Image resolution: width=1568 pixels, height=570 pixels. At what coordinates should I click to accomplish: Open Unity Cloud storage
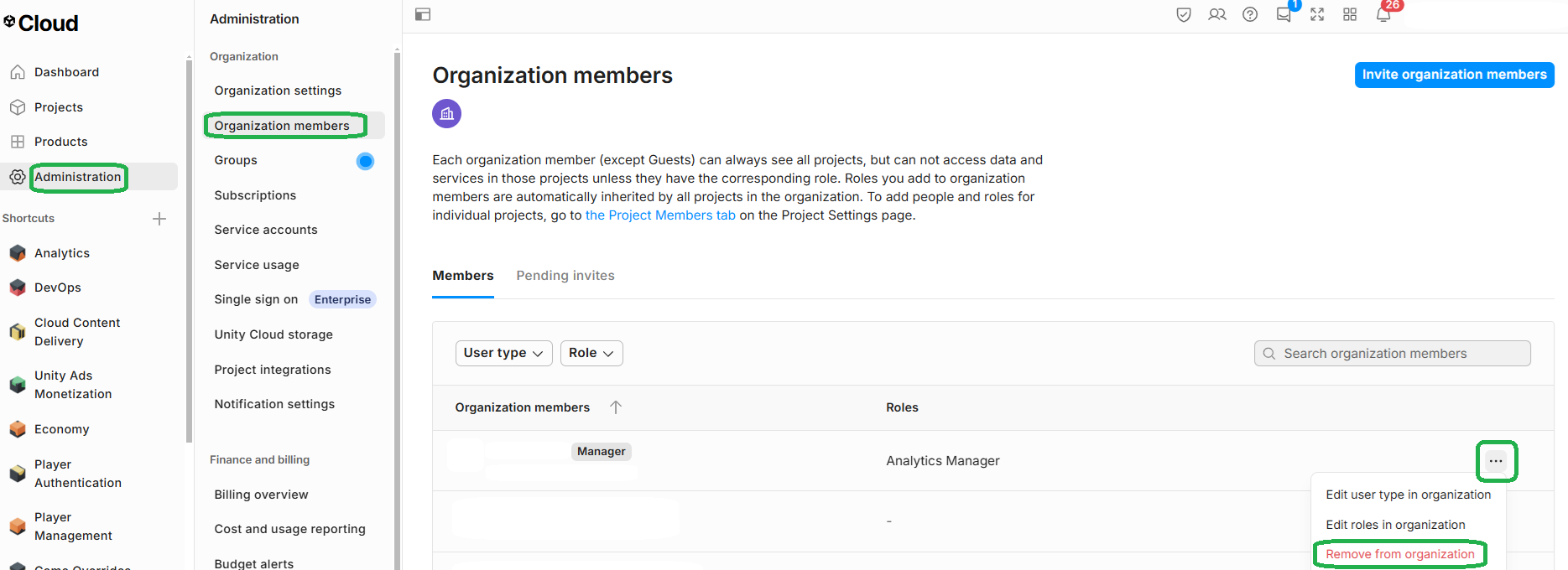[x=273, y=334]
